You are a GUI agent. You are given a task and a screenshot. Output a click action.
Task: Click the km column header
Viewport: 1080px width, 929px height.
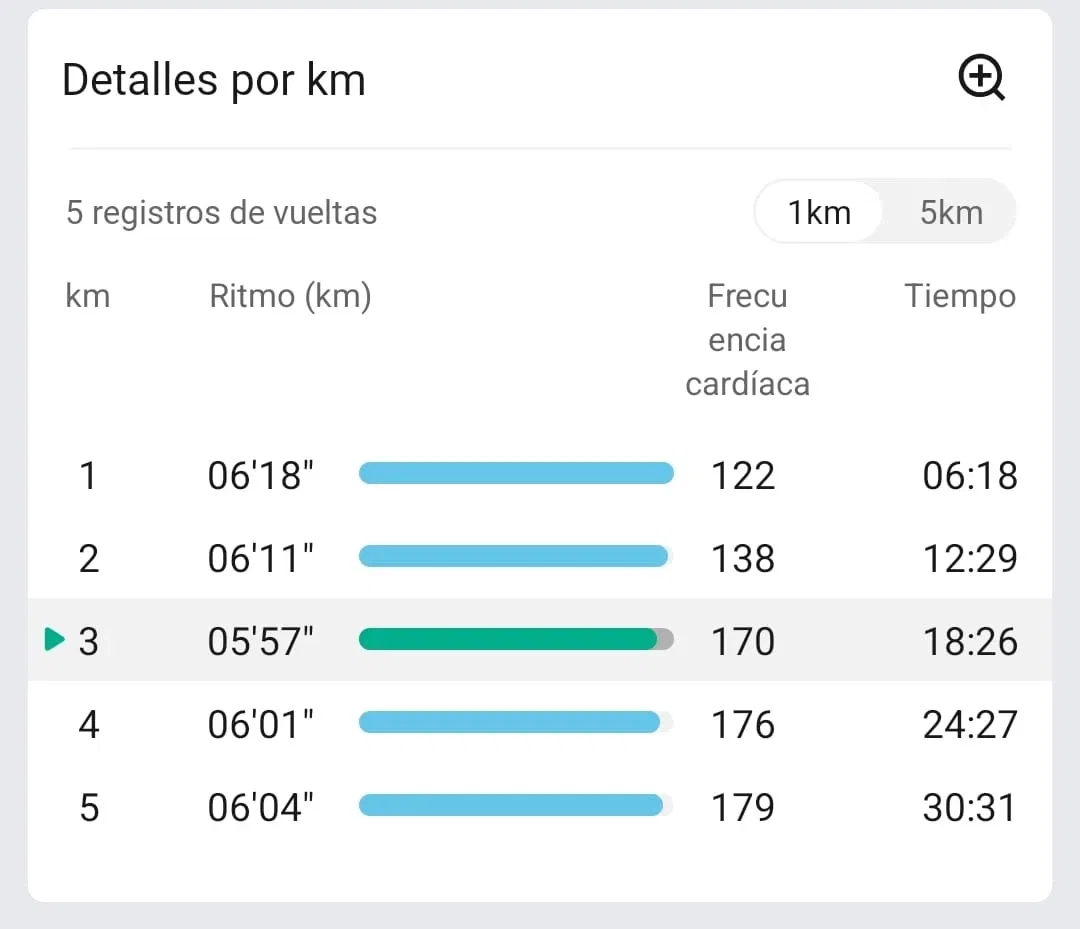click(x=87, y=297)
